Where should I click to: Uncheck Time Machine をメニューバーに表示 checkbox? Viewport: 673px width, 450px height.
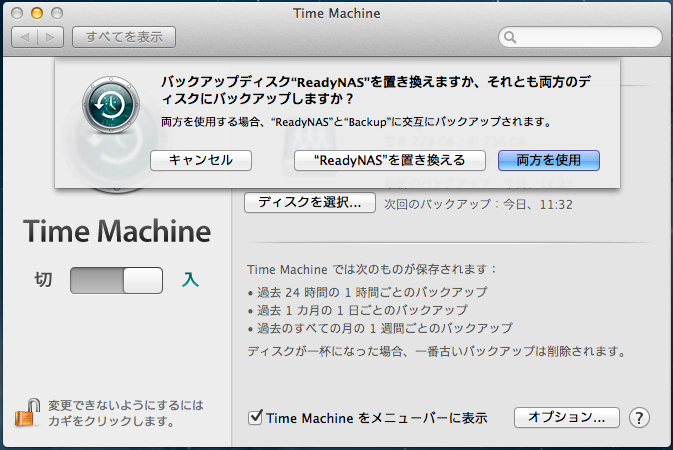[x=255, y=417]
